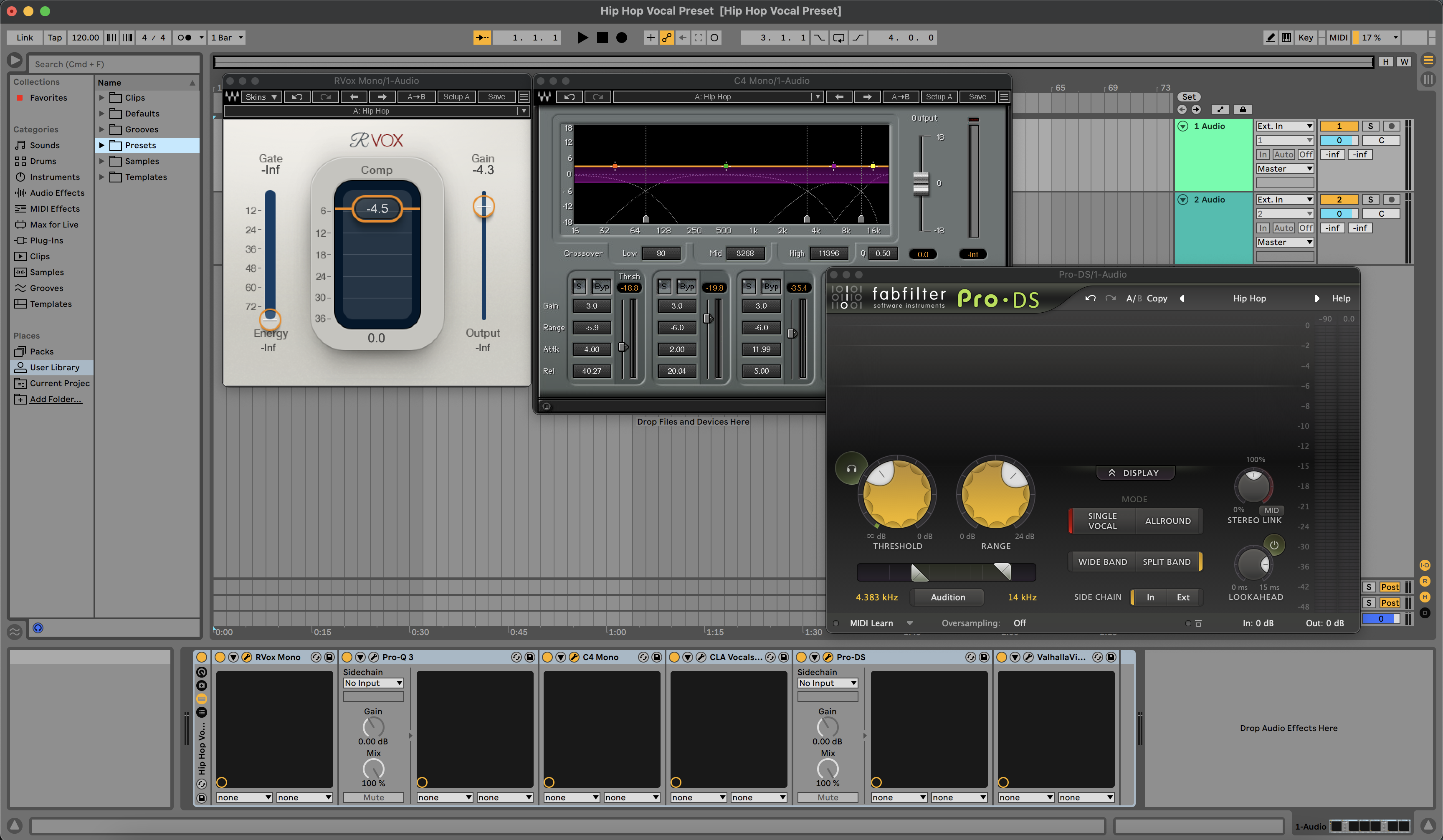The width and height of the screenshot is (1443, 840).
Task: Expand the Presets folder
Action: tap(102, 145)
